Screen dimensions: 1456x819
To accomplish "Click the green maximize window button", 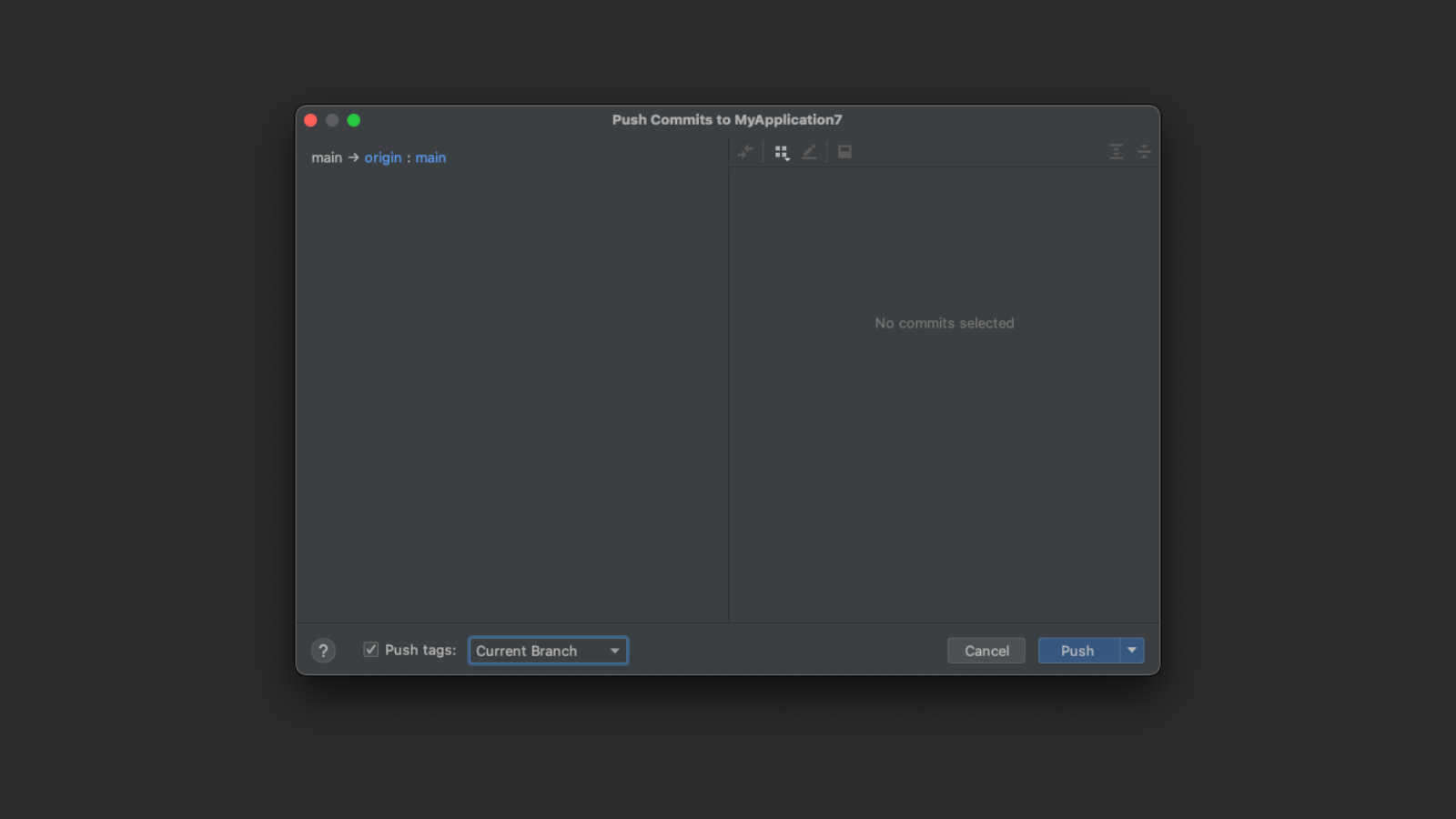I will tap(354, 120).
